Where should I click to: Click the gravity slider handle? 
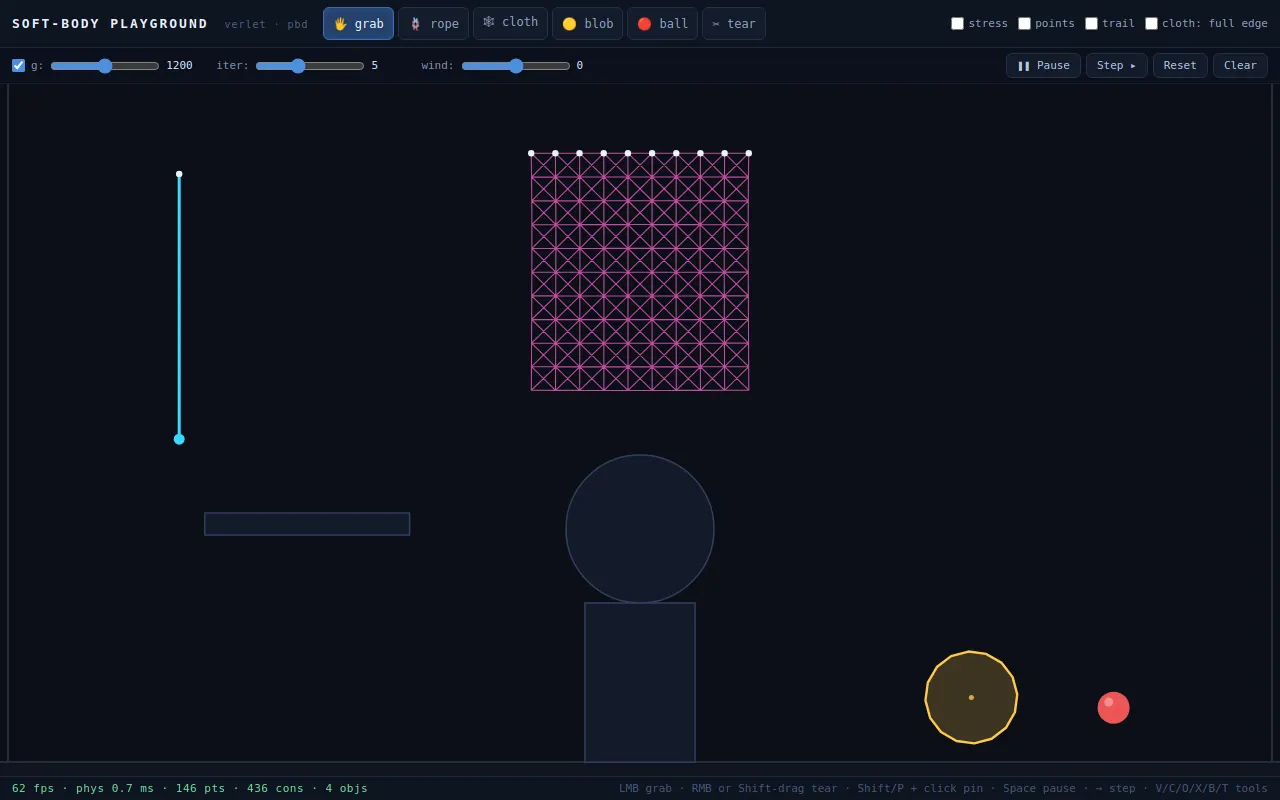[105, 66]
